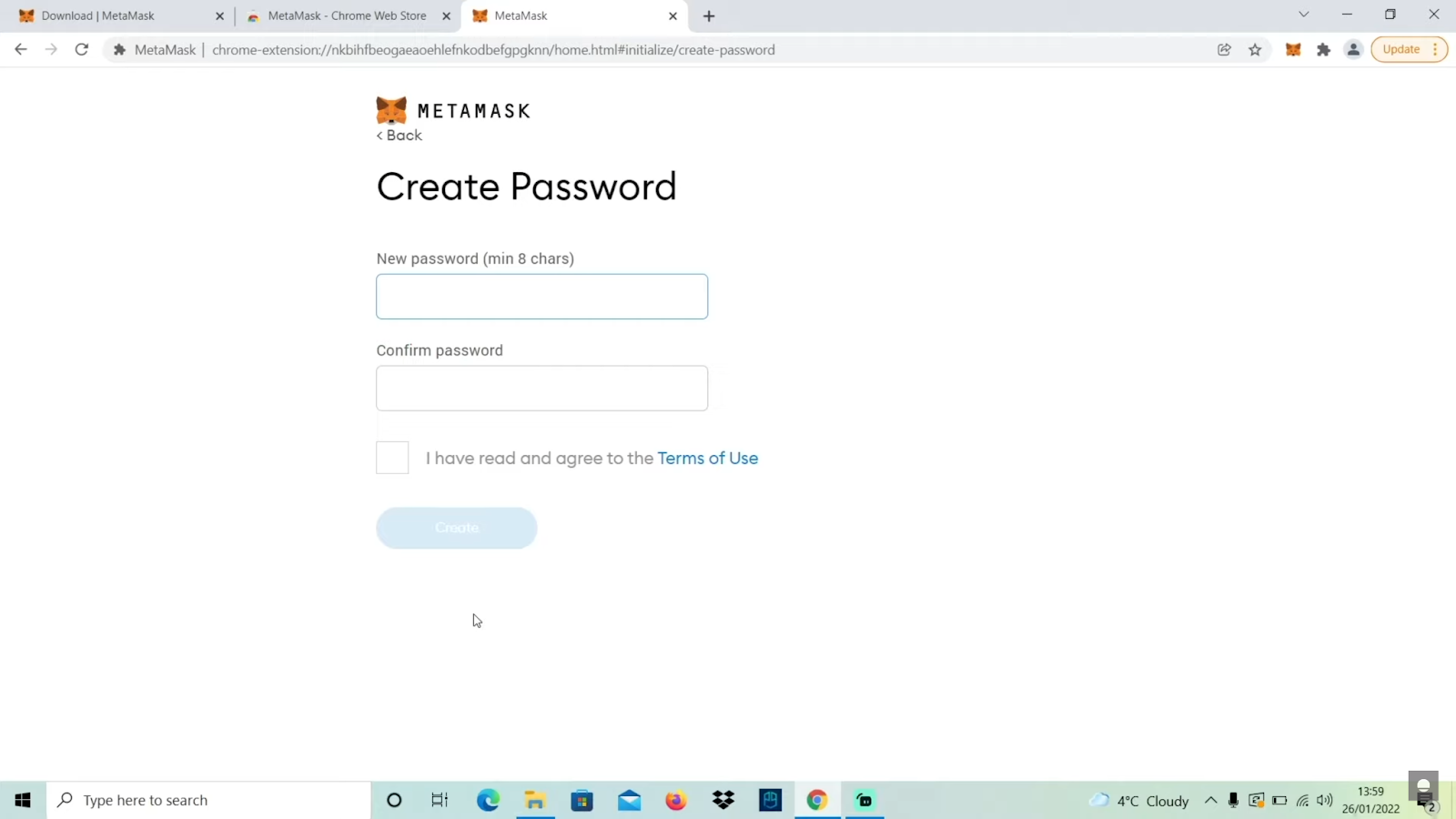Open the Chrome three-dot menu beside Update

(1436, 50)
